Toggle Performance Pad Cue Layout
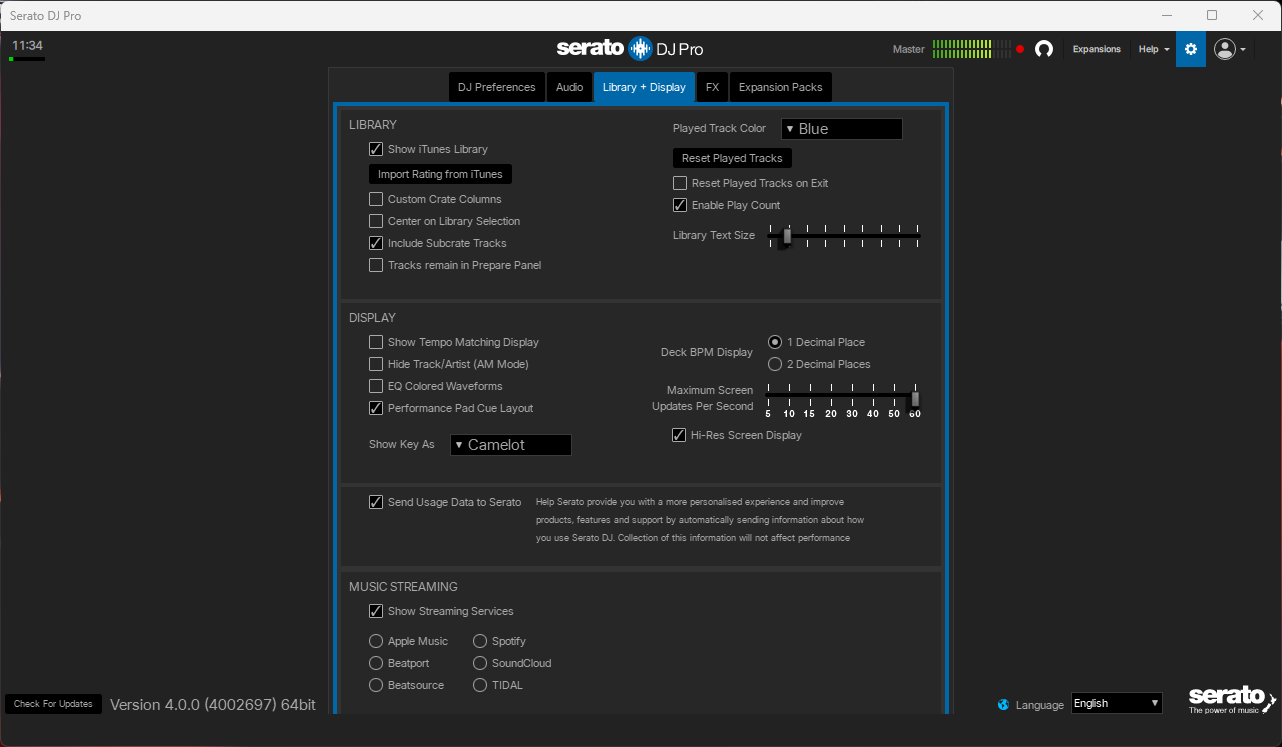The height and width of the screenshot is (747, 1282). click(376, 408)
